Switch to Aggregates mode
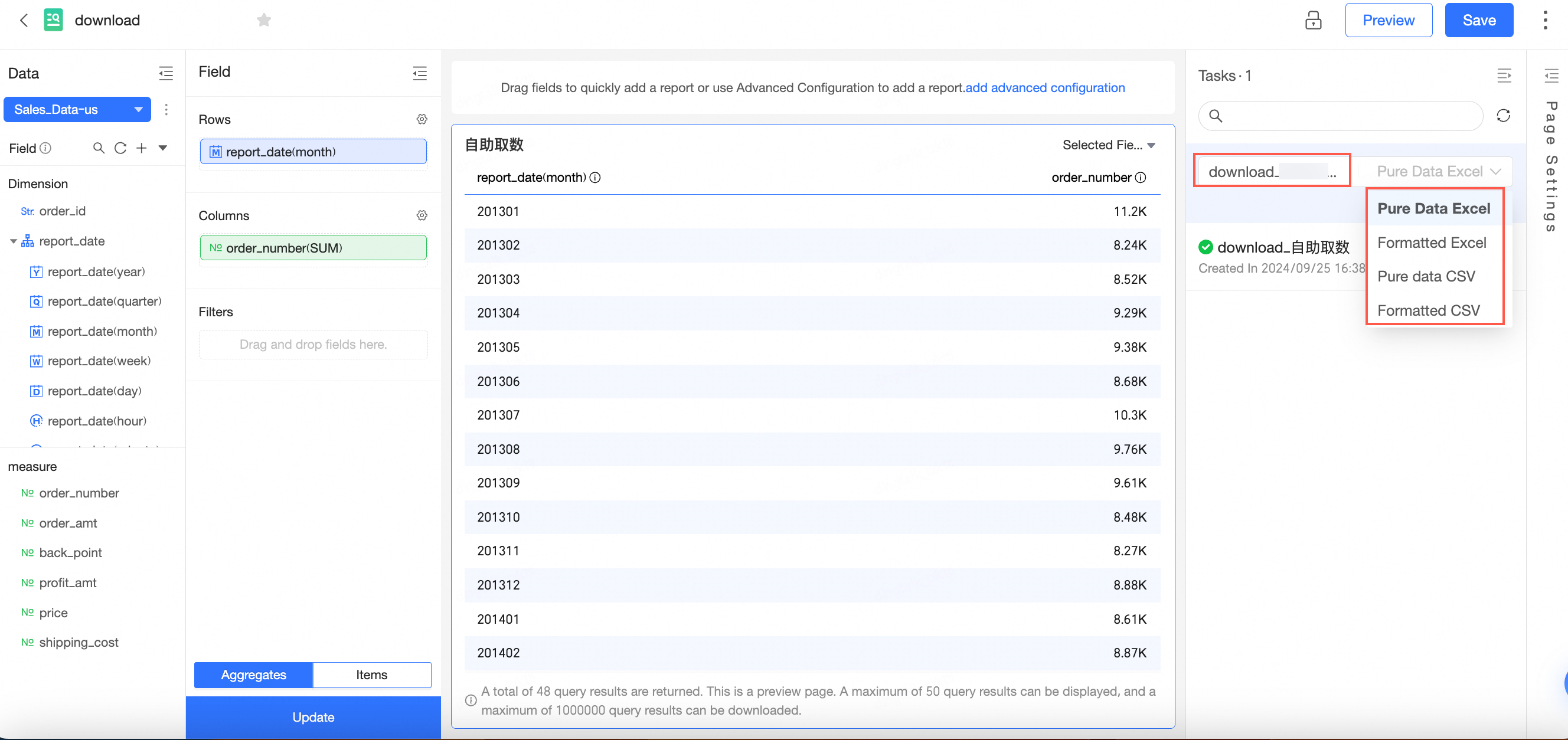 coord(253,675)
